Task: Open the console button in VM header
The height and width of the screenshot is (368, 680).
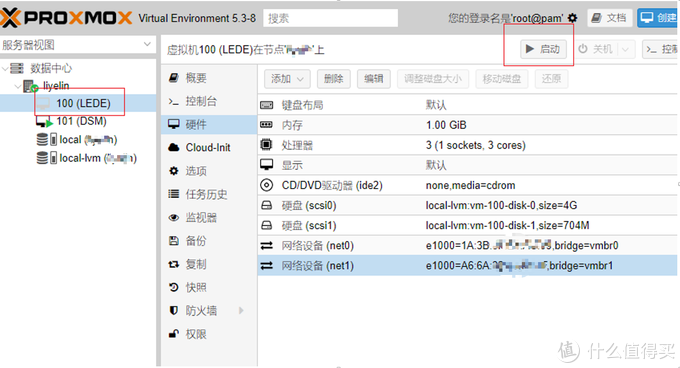Action: [660, 49]
